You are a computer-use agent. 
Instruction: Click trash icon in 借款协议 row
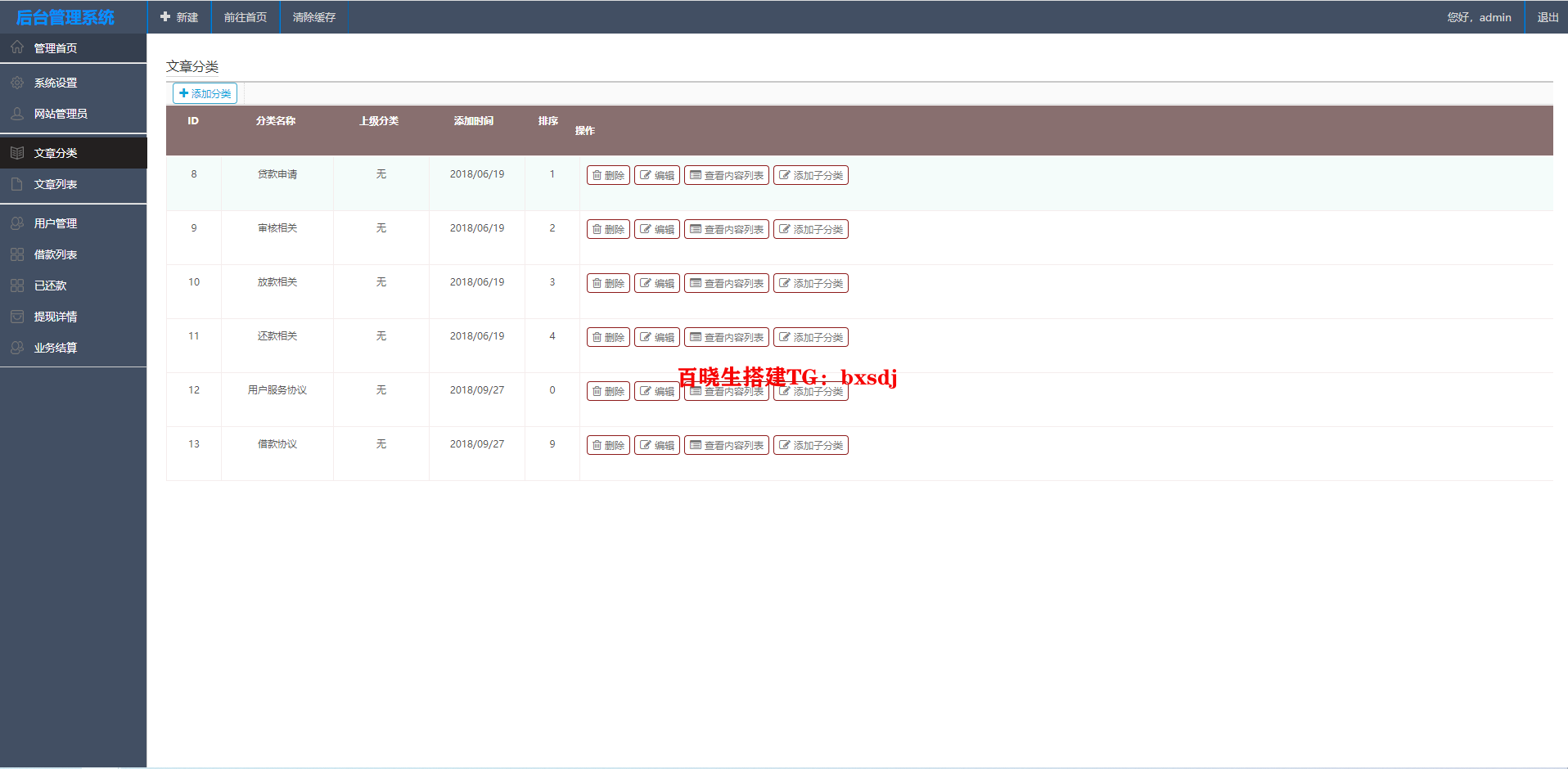pyautogui.click(x=597, y=445)
